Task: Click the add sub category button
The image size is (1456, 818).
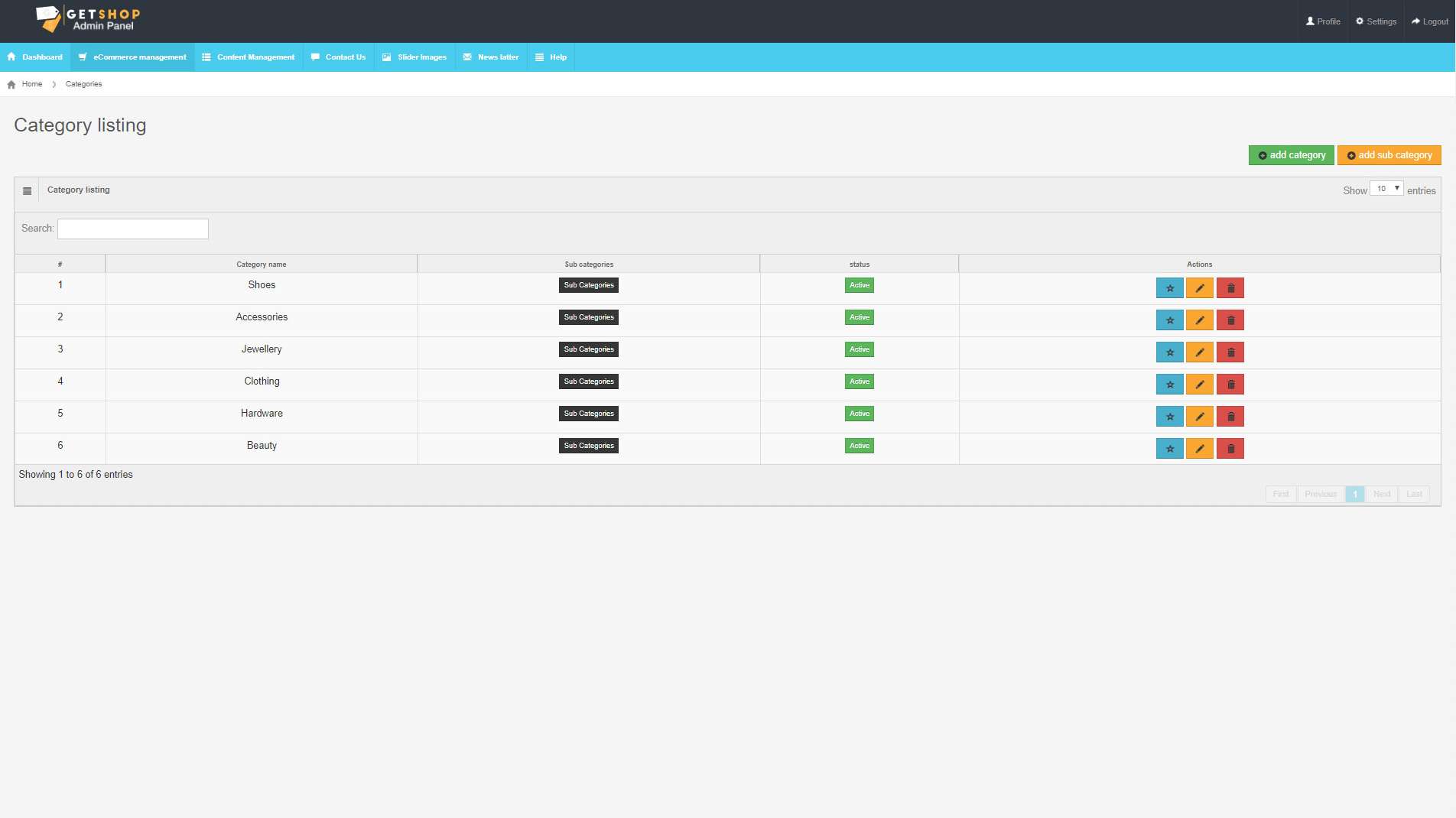Action: pyautogui.click(x=1389, y=155)
